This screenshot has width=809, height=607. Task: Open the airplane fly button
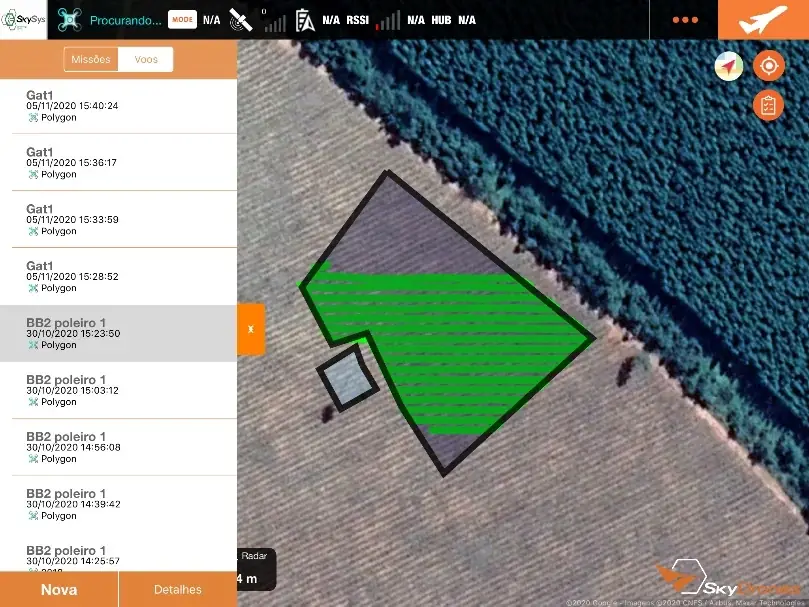point(763,20)
